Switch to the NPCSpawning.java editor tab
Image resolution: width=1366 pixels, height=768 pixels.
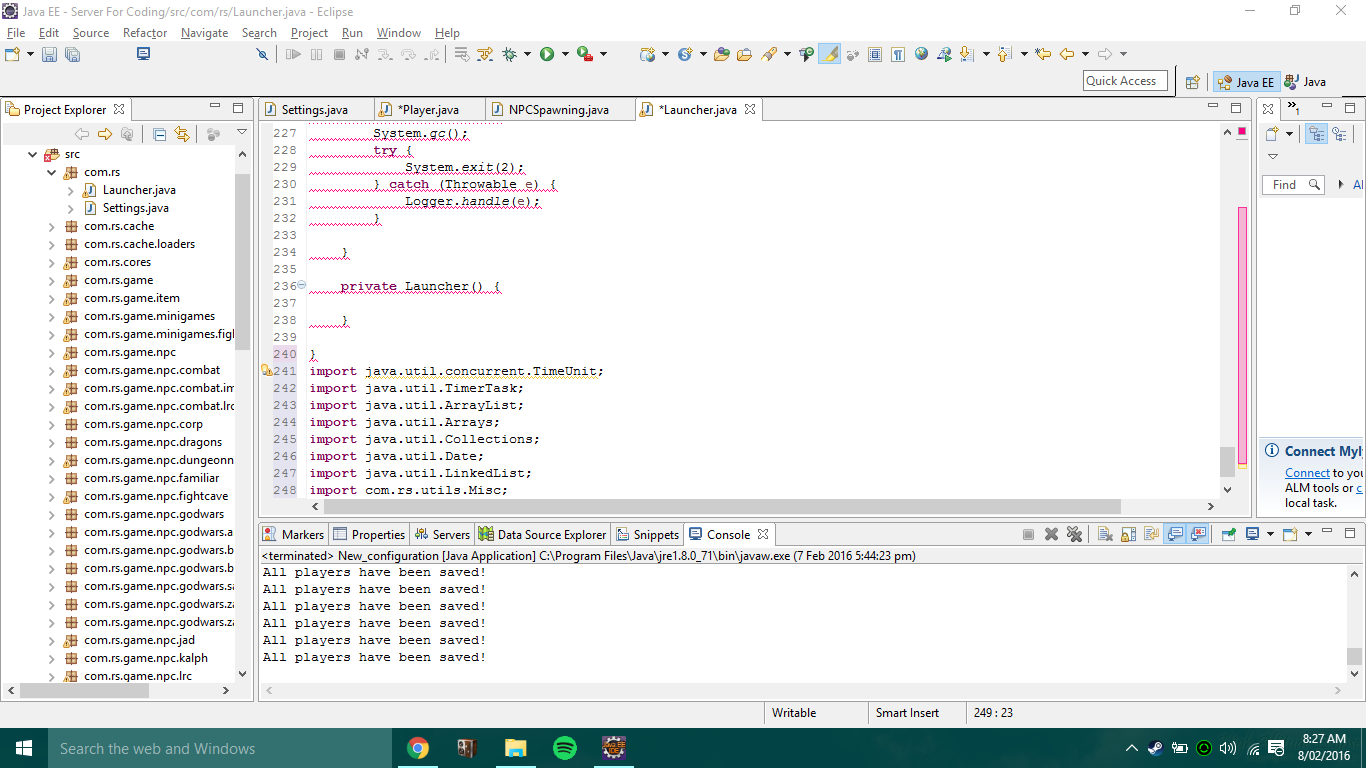tap(558, 110)
